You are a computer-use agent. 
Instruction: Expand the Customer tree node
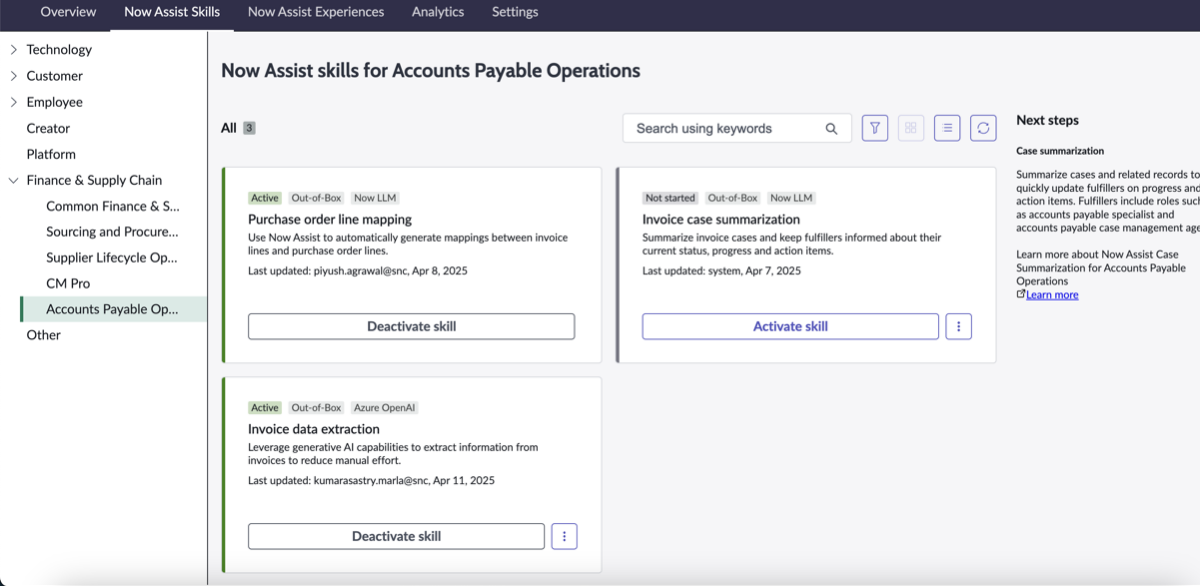coord(13,75)
